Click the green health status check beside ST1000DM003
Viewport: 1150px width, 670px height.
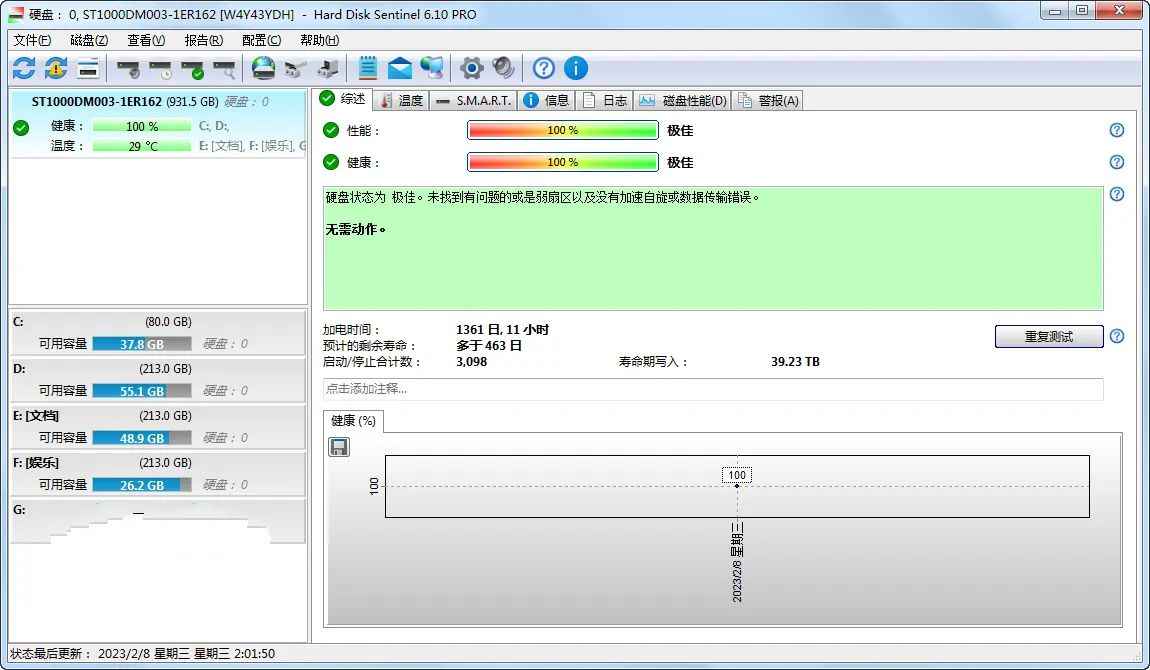21,127
